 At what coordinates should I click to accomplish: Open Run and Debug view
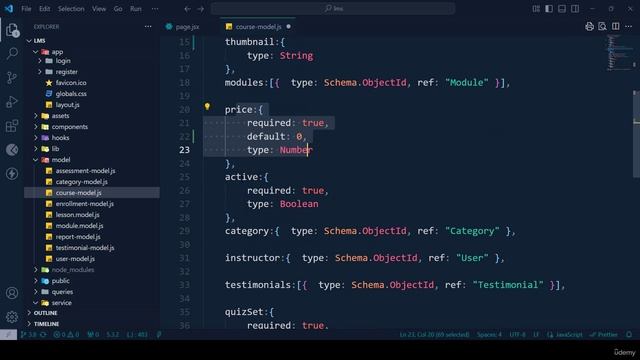coord(12,102)
